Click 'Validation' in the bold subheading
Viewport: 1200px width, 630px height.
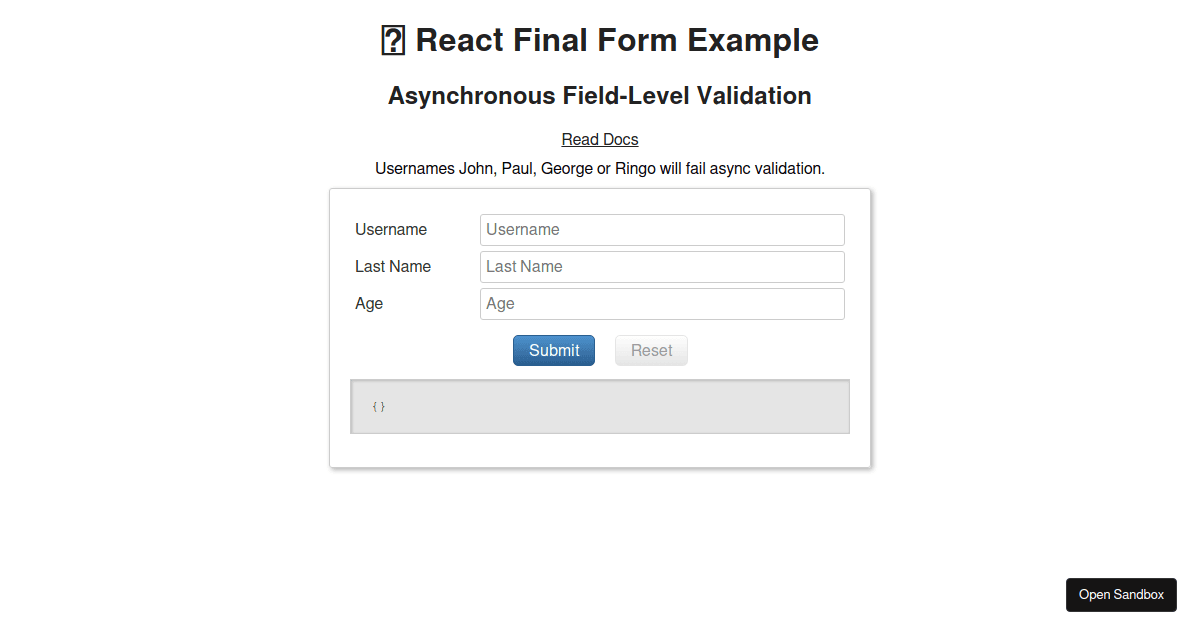[754, 96]
